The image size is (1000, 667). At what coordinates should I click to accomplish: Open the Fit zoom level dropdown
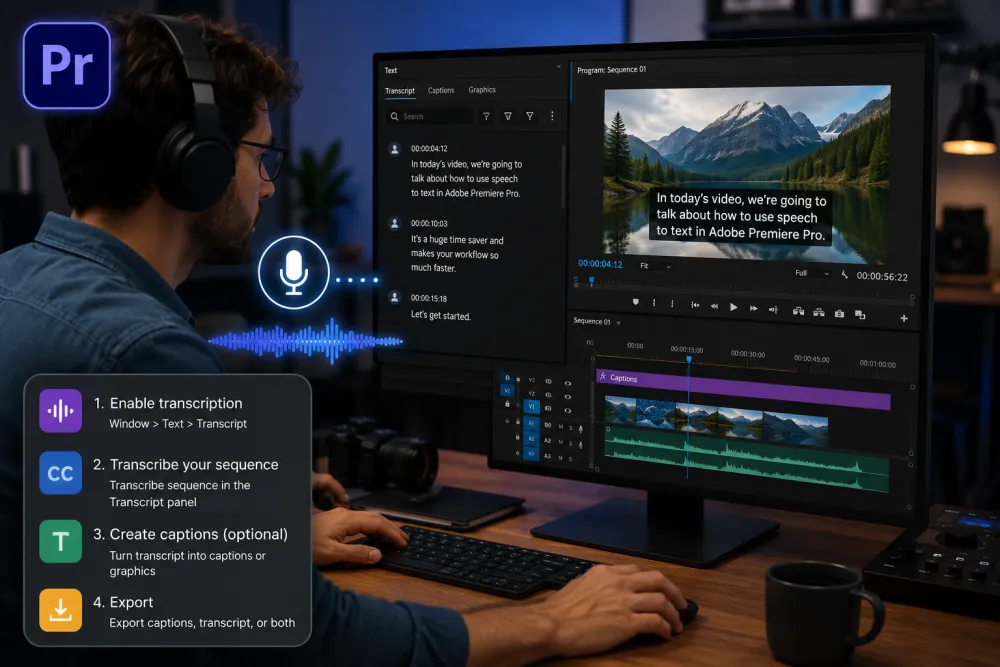(x=656, y=266)
